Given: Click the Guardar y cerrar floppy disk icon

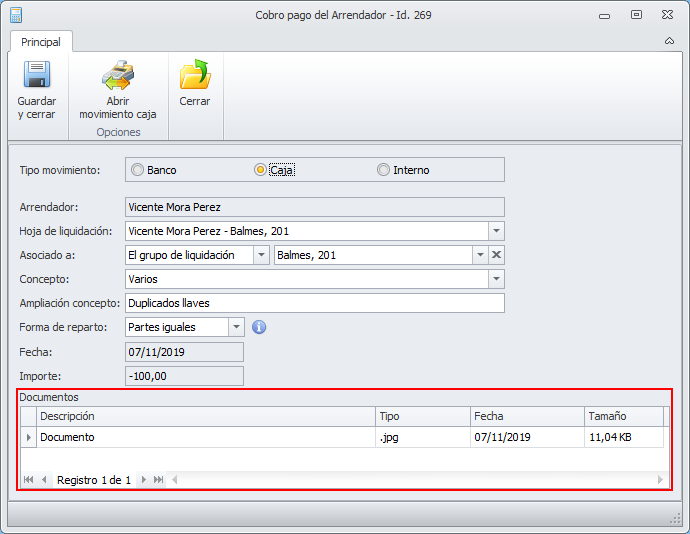Looking at the screenshot, I should pos(37,74).
